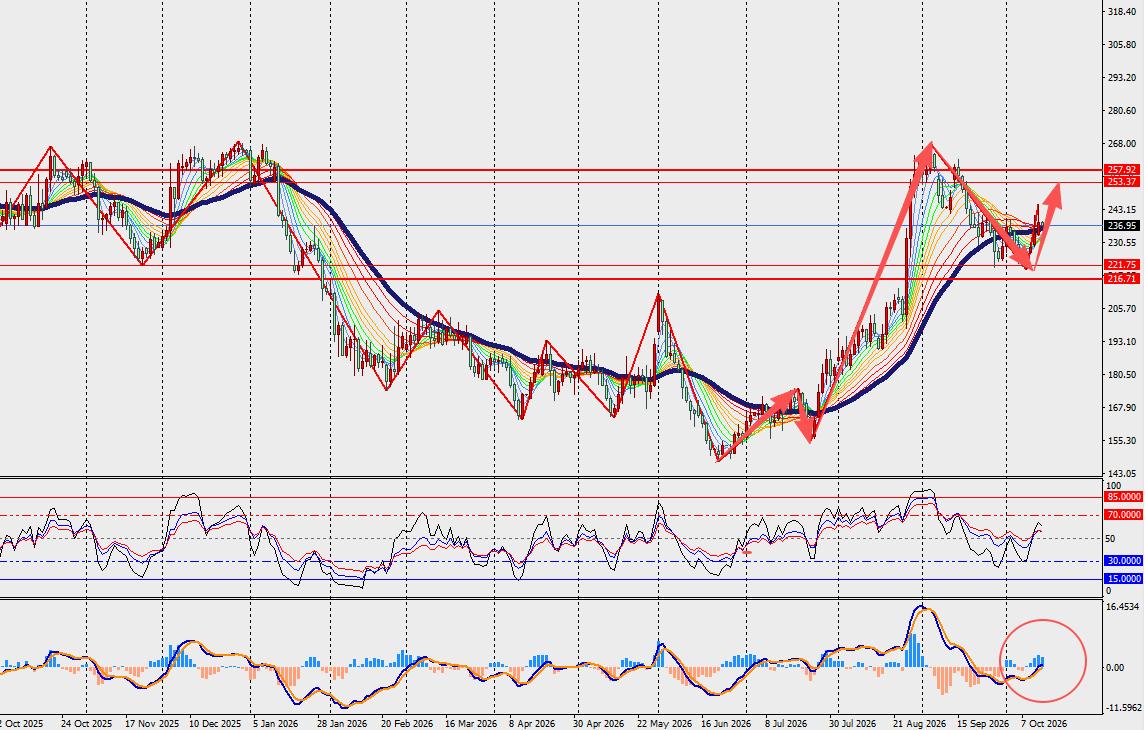Screen dimensions: 1145x730
Task: Select the 268.00 price axis value
Action: click(1122, 144)
